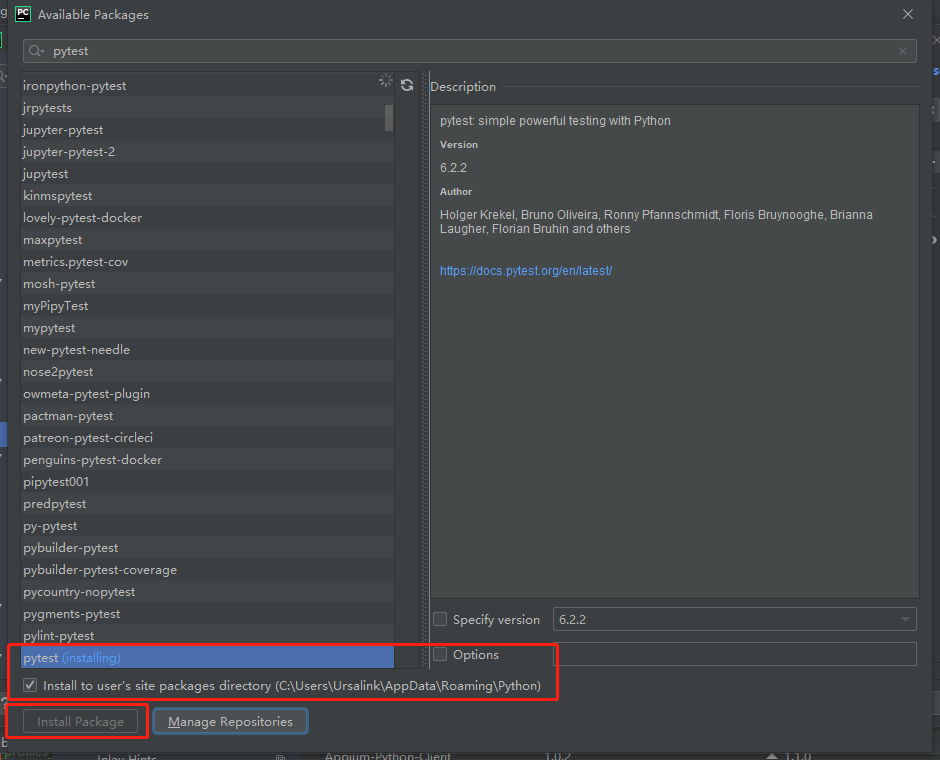This screenshot has width=940, height=760.
Task: Click the search magnifier icon
Action: click(36, 51)
